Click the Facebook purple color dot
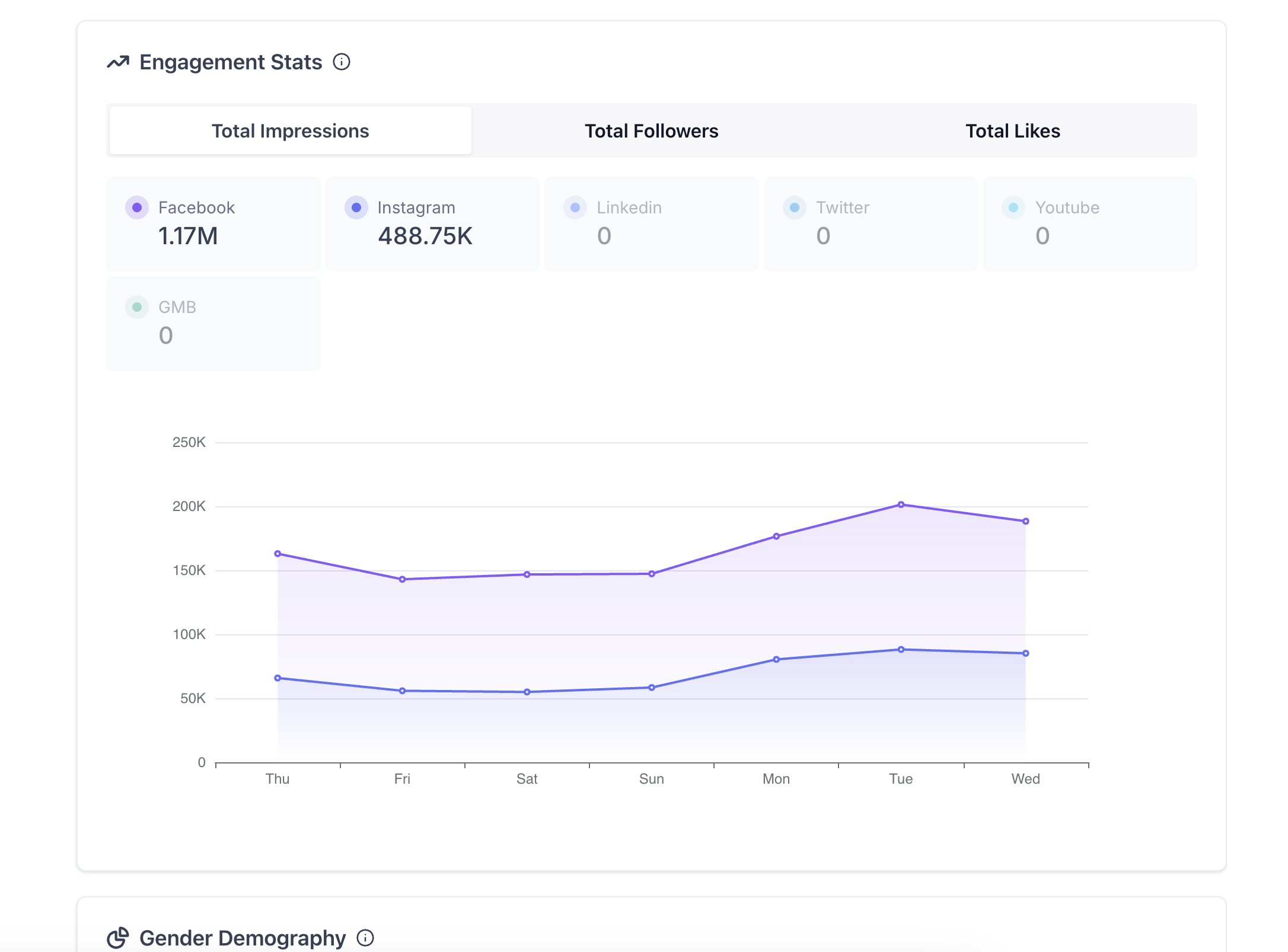Image resolution: width=1288 pixels, height=952 pixels. 137,207
